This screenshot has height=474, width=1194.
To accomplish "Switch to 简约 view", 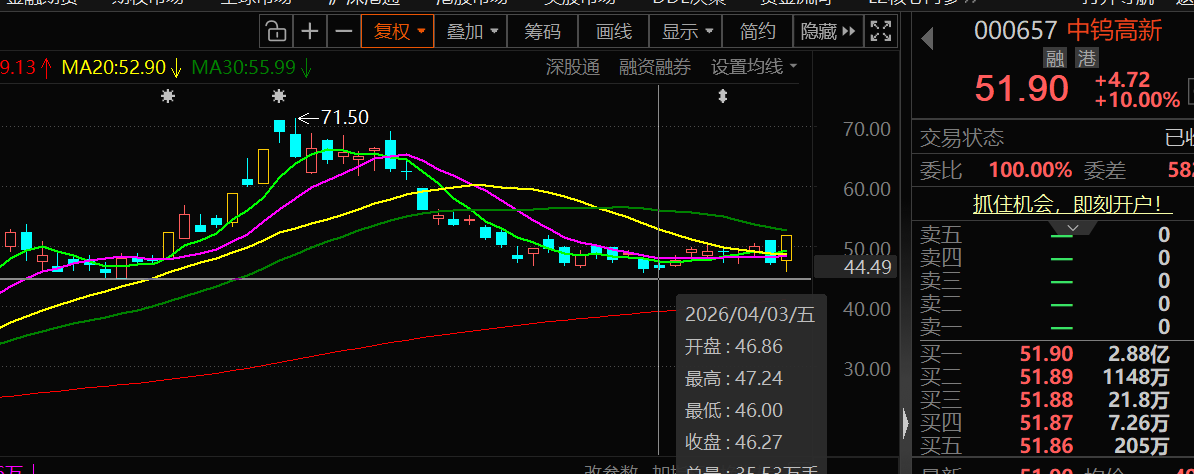I will (x=757, y=32).
